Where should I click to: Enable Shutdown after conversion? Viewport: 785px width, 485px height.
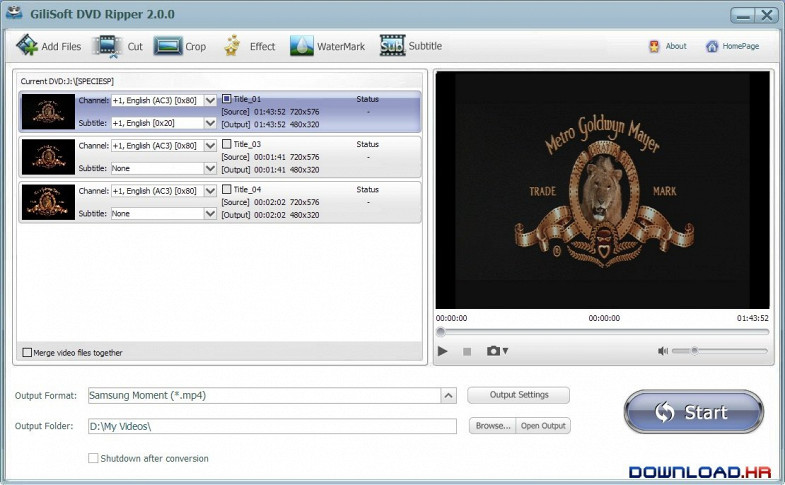(x=93, y=458)
